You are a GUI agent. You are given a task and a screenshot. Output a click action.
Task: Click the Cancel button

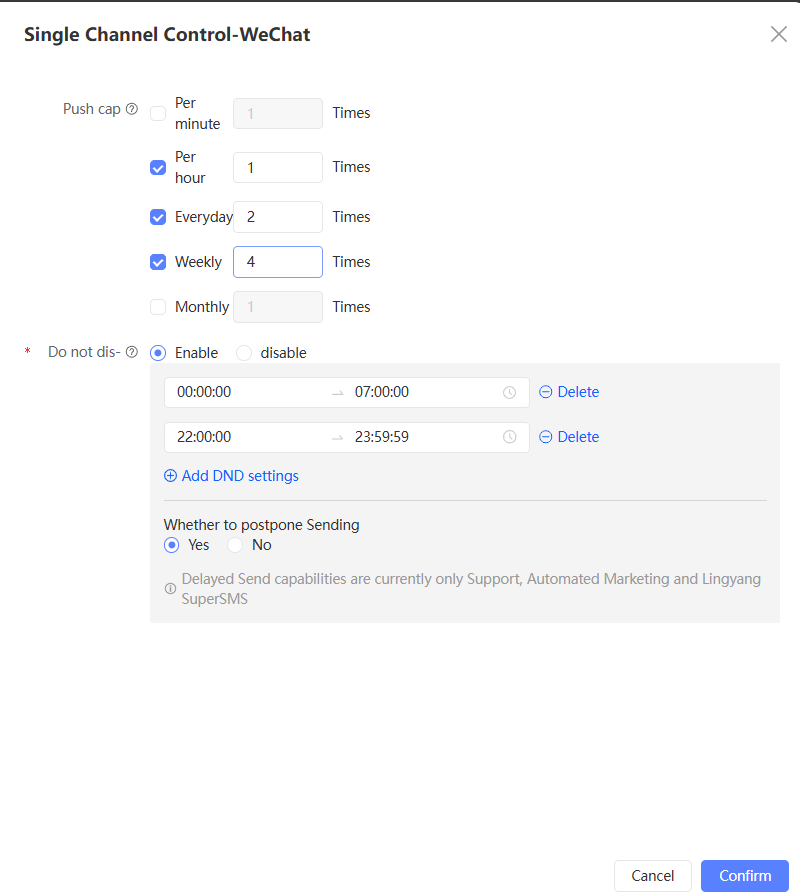click(x=653, y=876)
